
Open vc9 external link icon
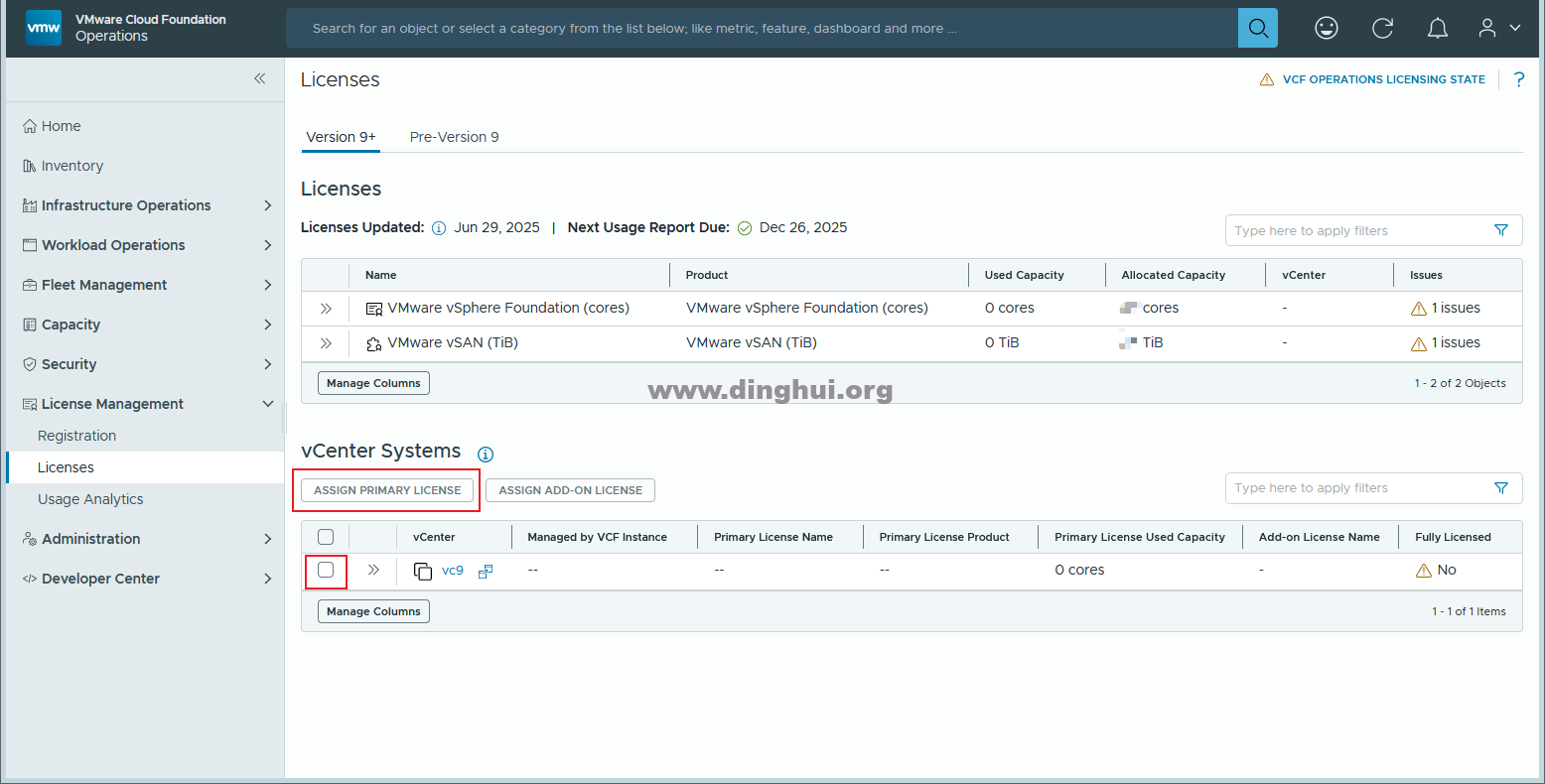486,571
